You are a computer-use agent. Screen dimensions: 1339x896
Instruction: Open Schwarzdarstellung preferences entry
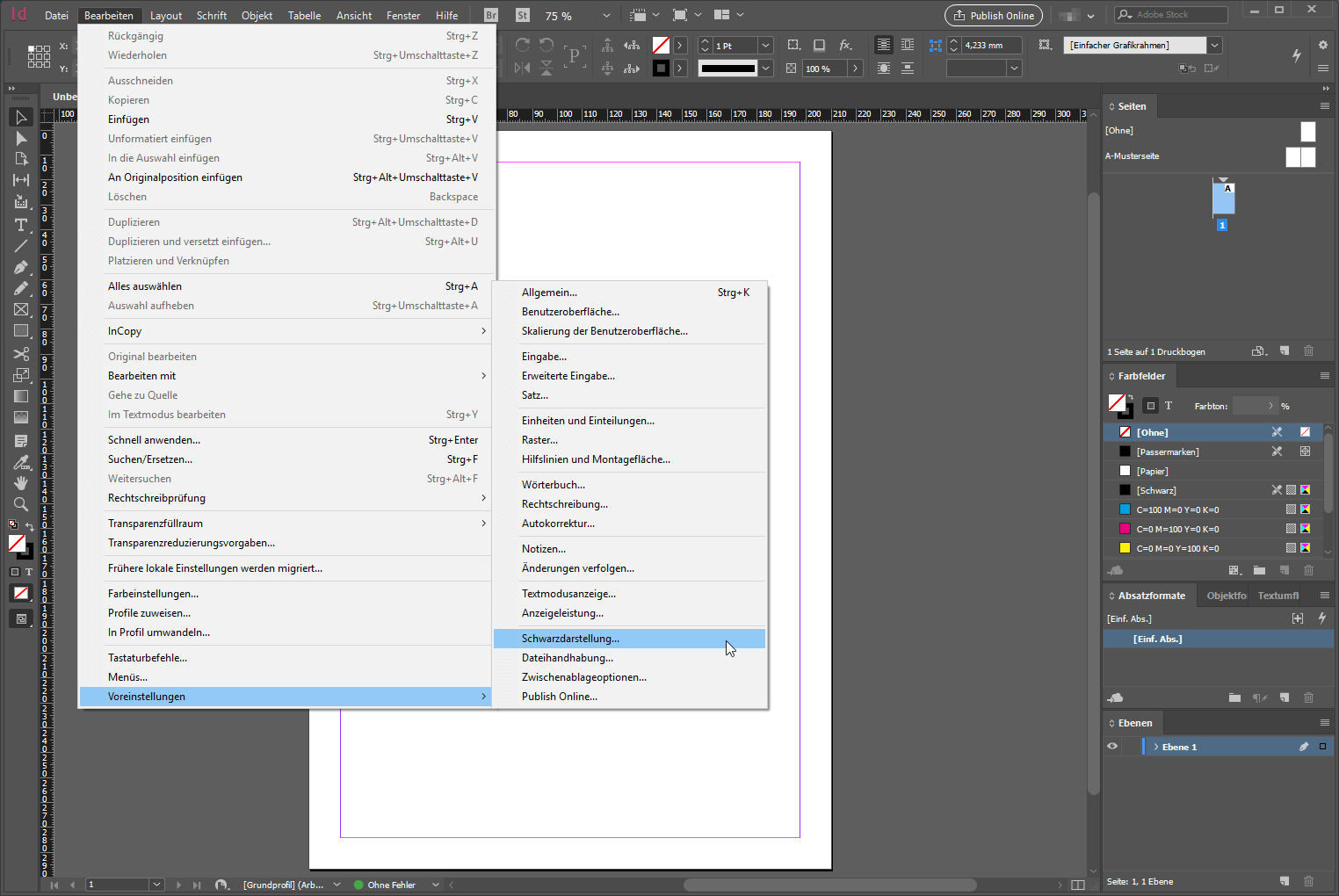(570, 639)
